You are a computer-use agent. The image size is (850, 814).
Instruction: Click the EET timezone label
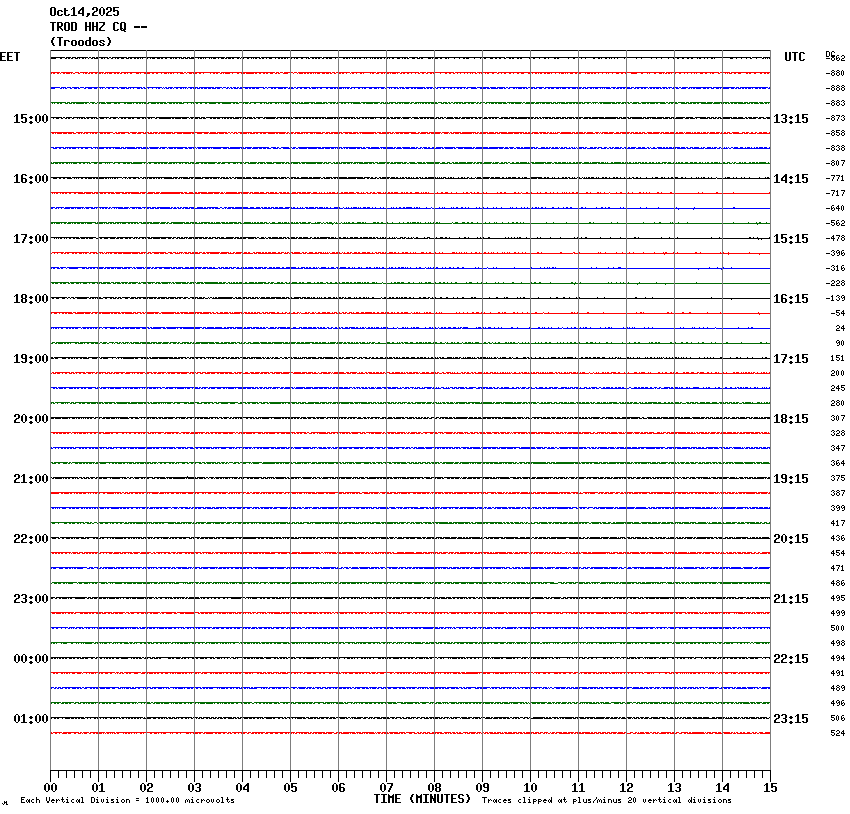(x=10, y=57)
